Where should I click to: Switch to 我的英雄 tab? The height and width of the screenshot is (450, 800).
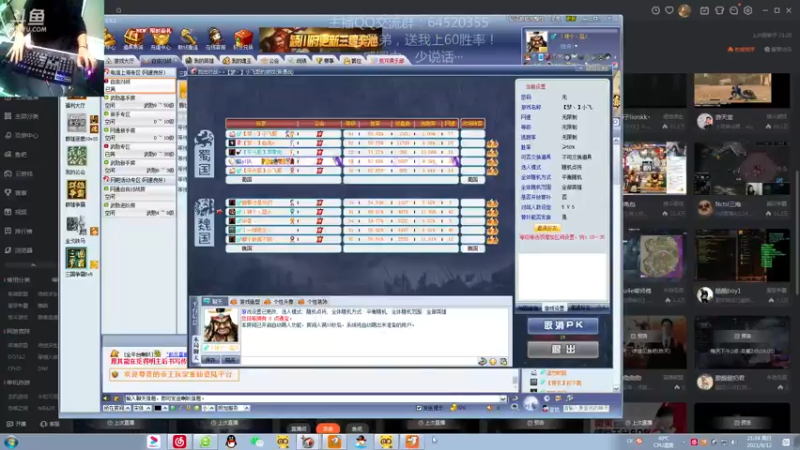pyautogui.click(x=200, y=61)
